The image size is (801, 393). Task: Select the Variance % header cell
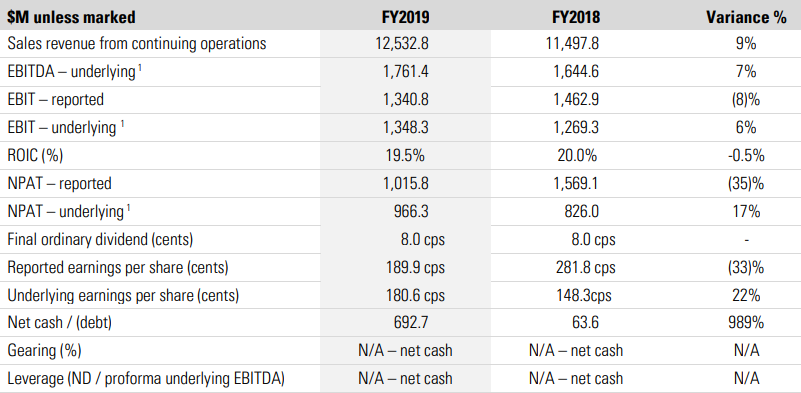click(746, 17)
